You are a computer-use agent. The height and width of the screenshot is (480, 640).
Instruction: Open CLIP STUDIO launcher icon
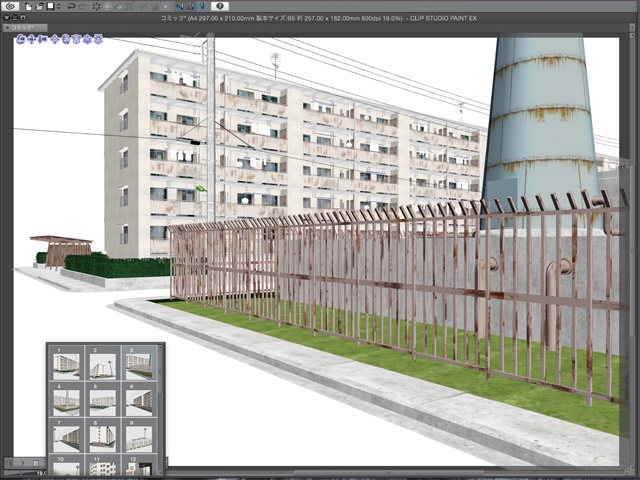[10, 6]
